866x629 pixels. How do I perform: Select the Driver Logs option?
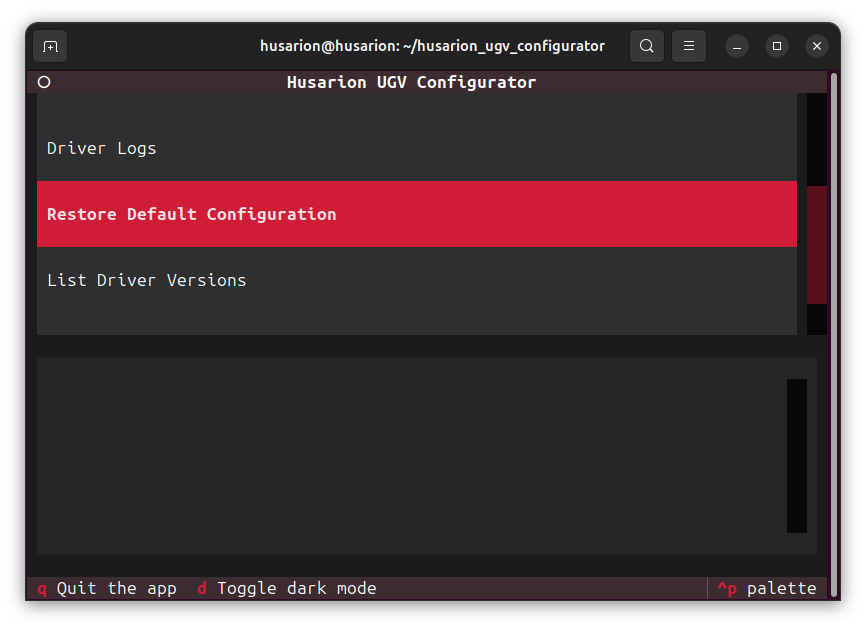point(102,148)
